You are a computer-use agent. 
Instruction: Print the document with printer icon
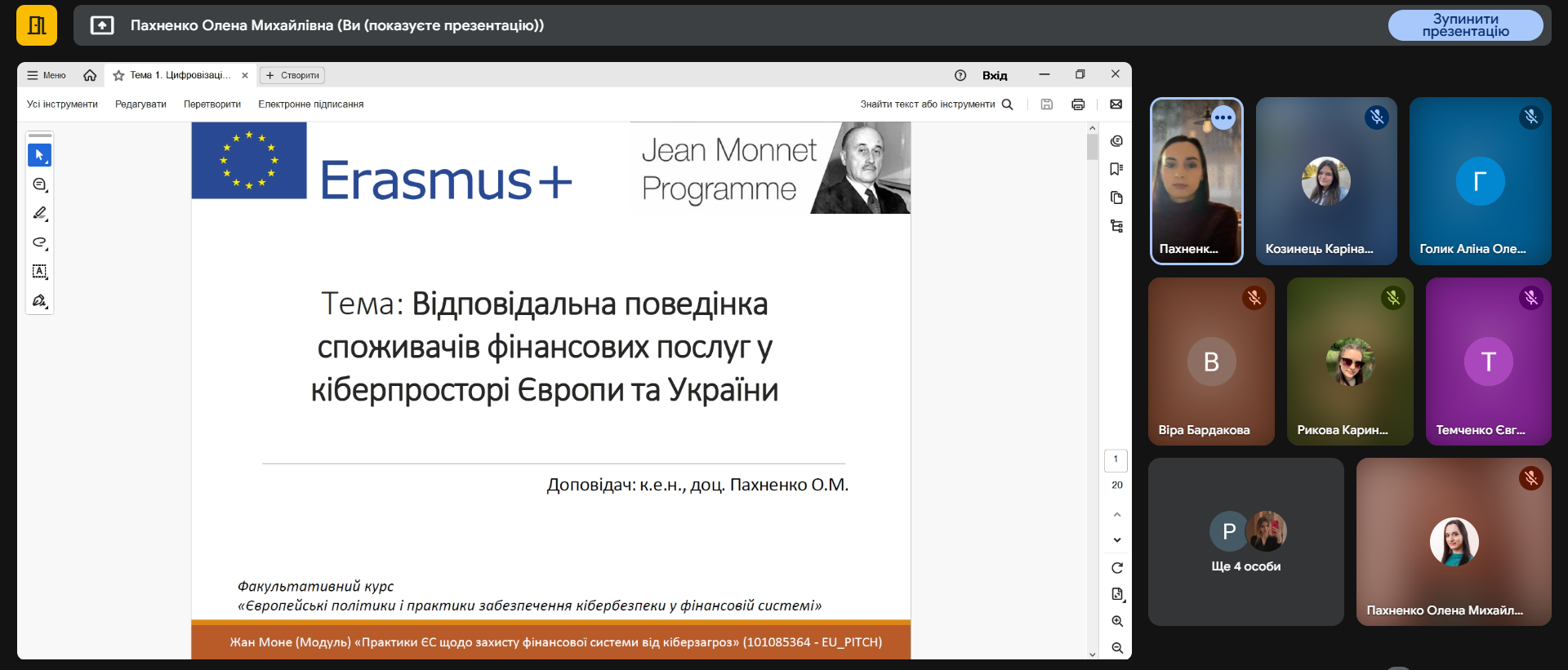(1078, 104)
